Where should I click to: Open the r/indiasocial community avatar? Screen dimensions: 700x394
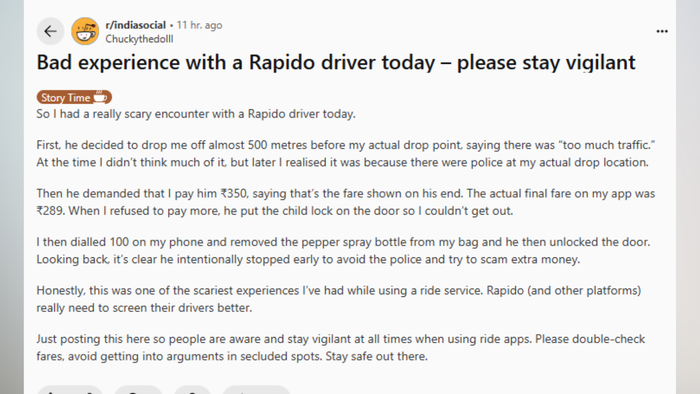click(x=85, y=31)
